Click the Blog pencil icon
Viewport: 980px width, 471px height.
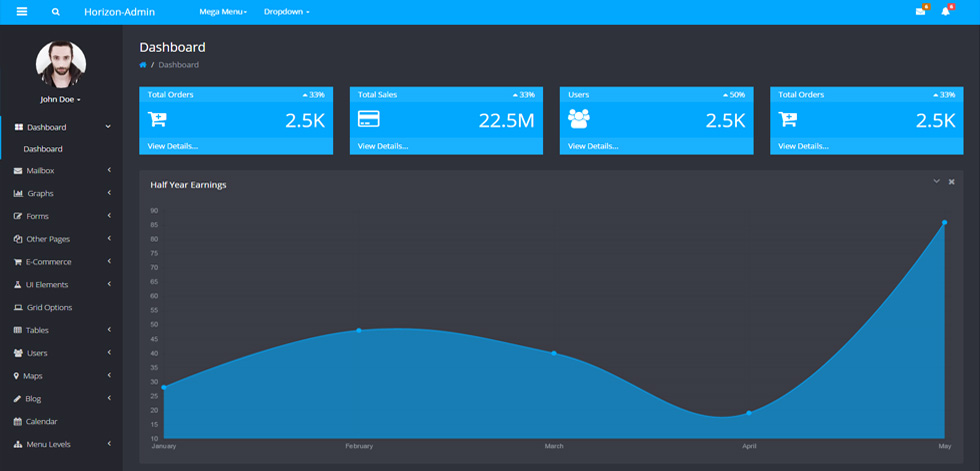18,399
